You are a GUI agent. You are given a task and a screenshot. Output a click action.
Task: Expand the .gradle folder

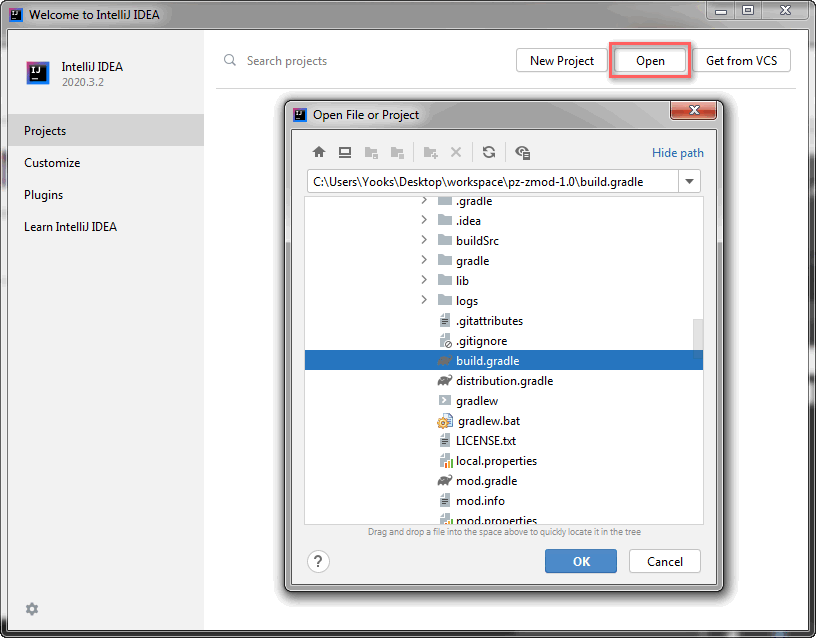pos(424,200)
